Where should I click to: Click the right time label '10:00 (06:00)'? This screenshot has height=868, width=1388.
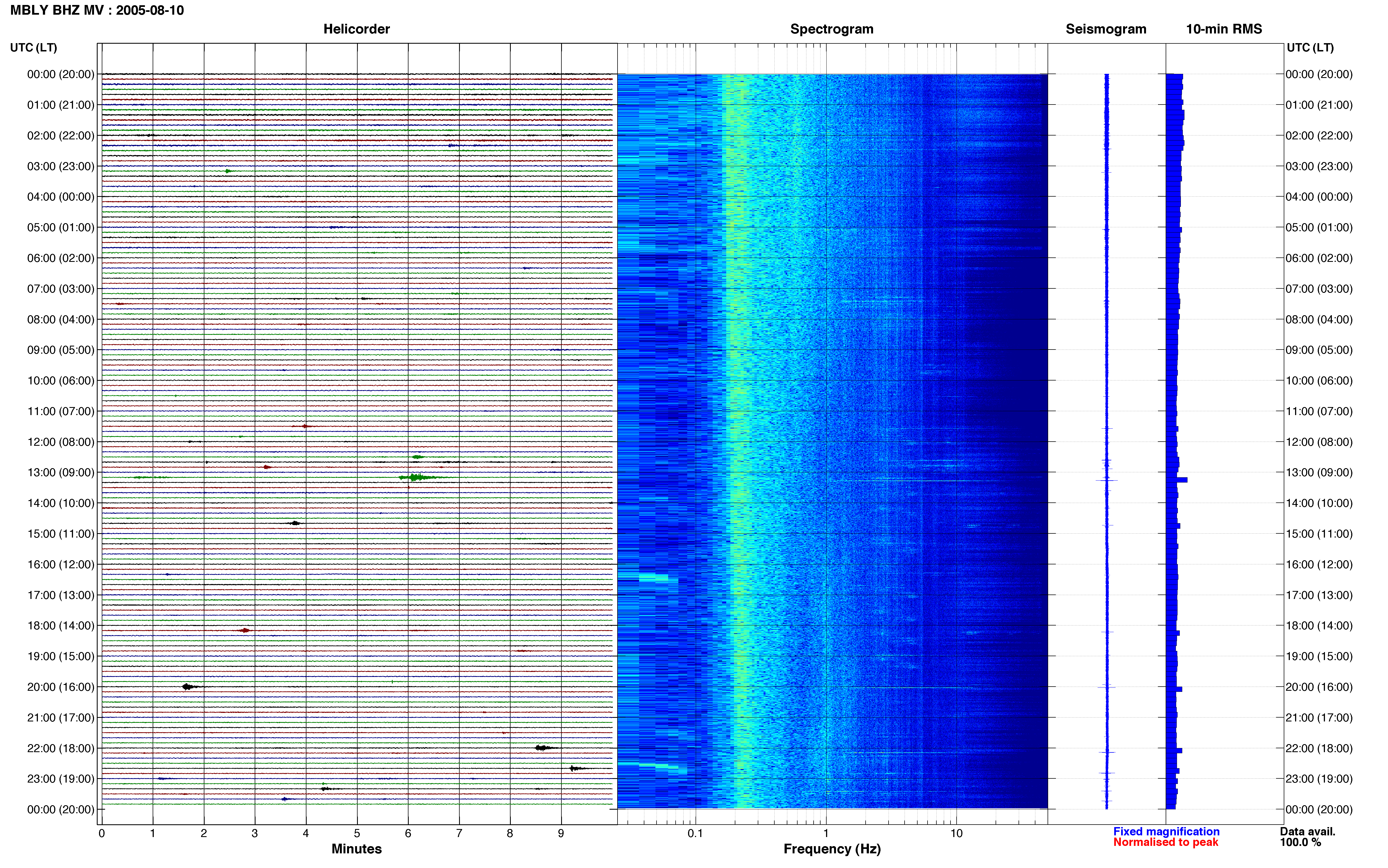[x=1319, y=380]
